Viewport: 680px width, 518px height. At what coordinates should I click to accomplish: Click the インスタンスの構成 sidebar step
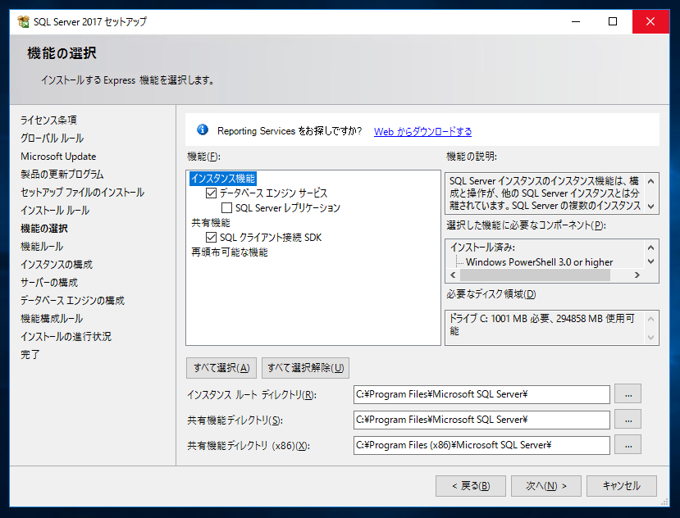tap(56, 264)
